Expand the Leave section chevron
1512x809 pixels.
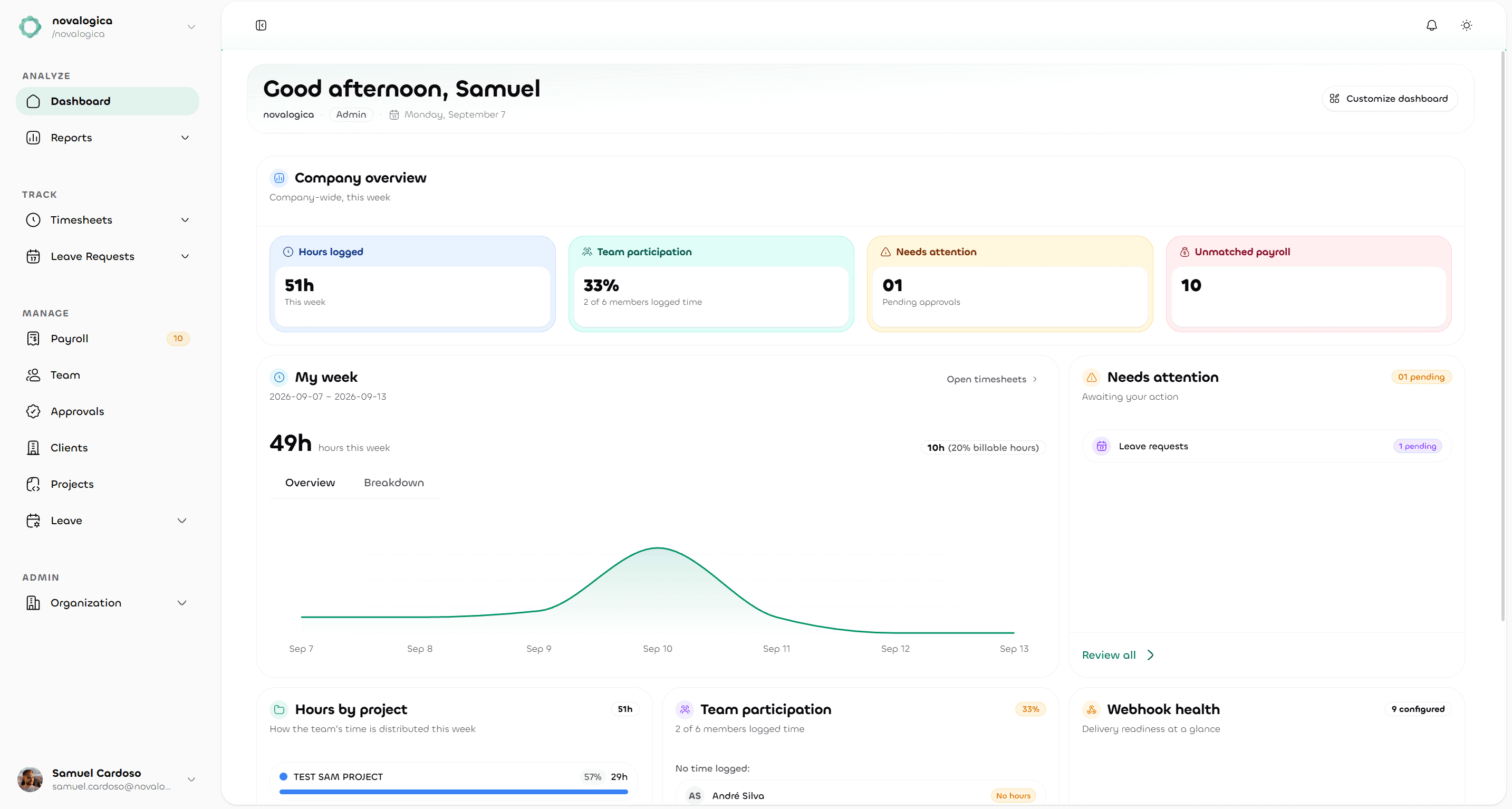click(x=182, y=520)
